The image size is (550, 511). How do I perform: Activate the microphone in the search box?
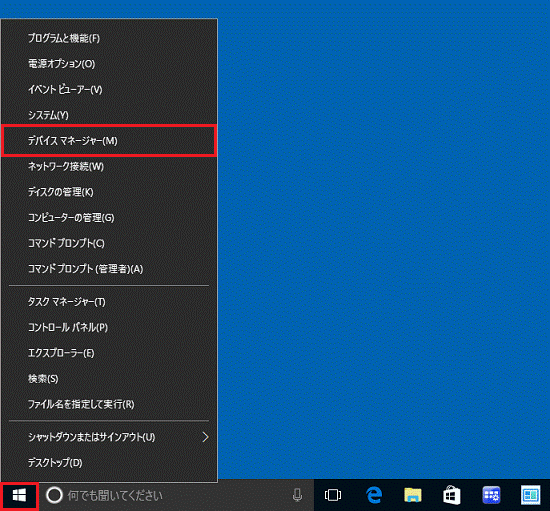[297, 495]
